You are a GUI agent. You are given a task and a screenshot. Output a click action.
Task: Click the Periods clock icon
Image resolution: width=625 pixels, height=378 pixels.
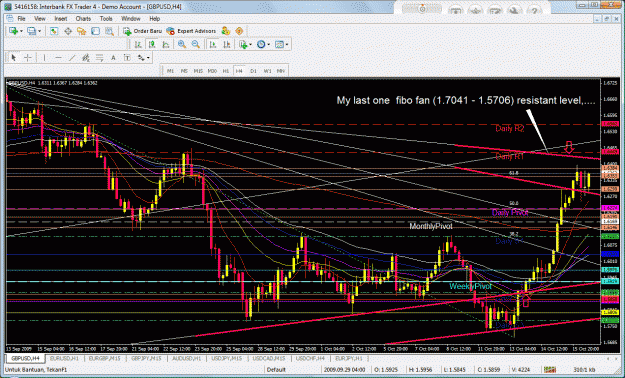click(x=261, y=44)
